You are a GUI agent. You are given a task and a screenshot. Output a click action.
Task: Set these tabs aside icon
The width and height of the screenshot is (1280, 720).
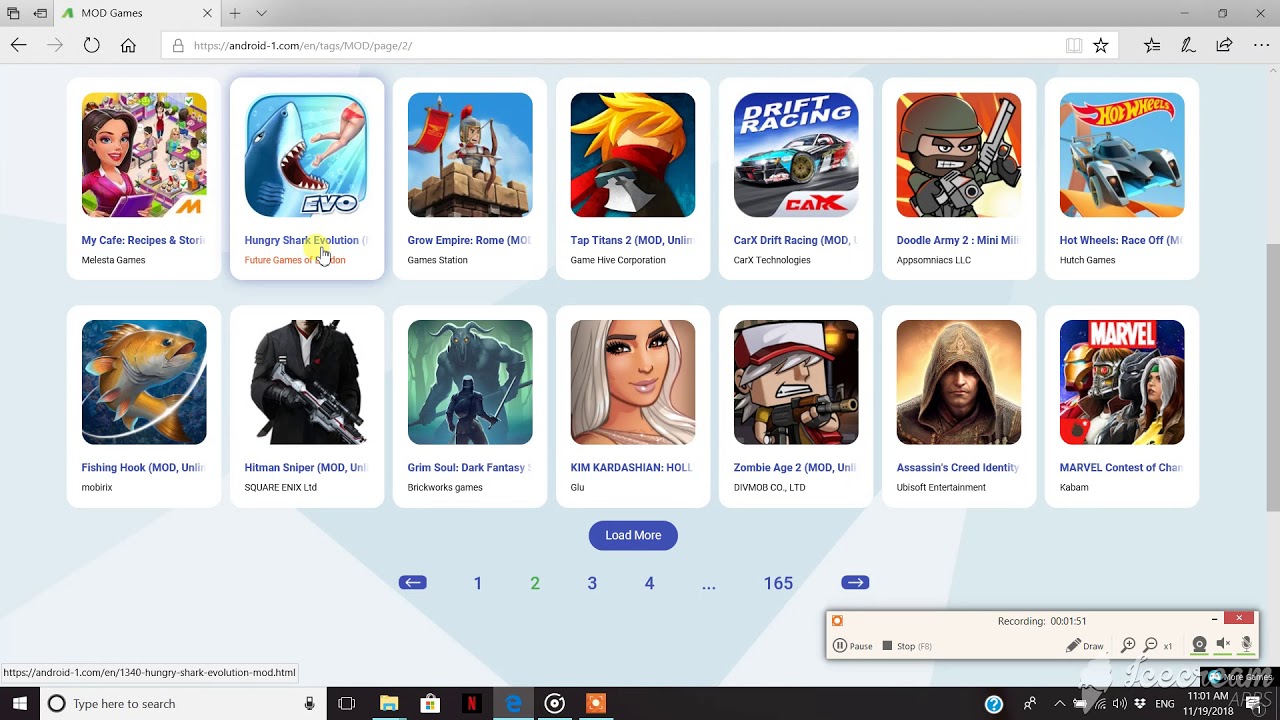(x=40, y=13)
